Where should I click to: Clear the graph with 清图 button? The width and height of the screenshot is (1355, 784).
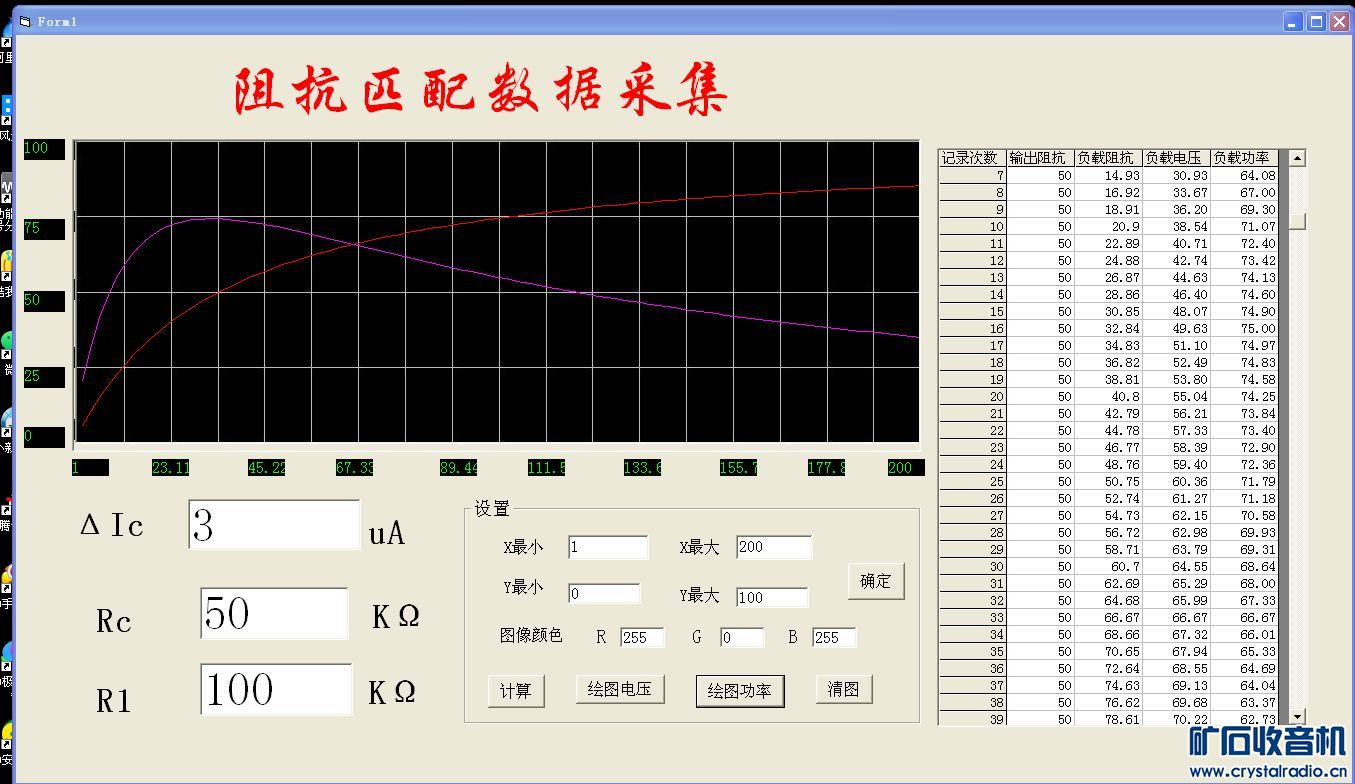coord(844,689)
